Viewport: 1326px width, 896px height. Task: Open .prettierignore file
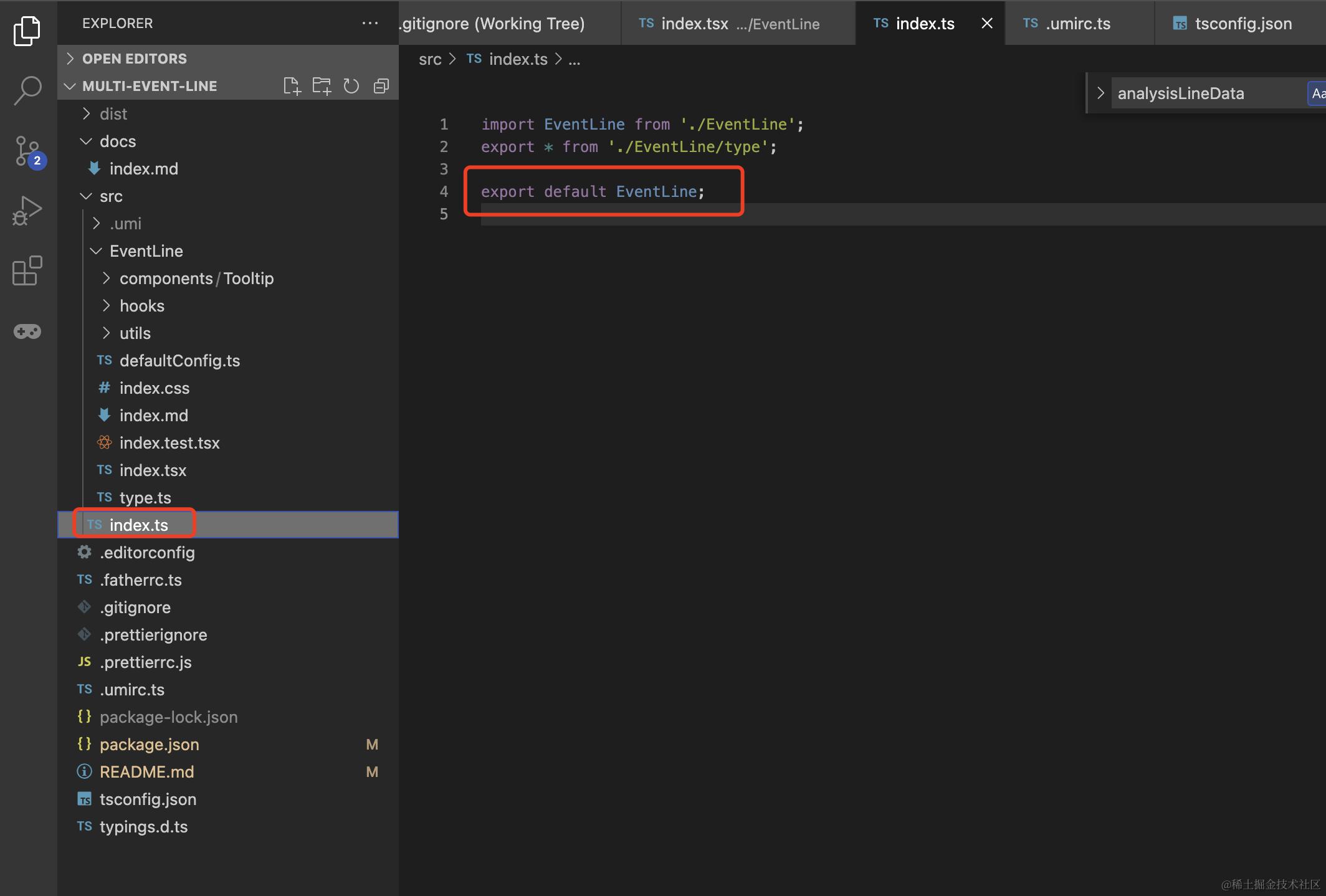228,634
